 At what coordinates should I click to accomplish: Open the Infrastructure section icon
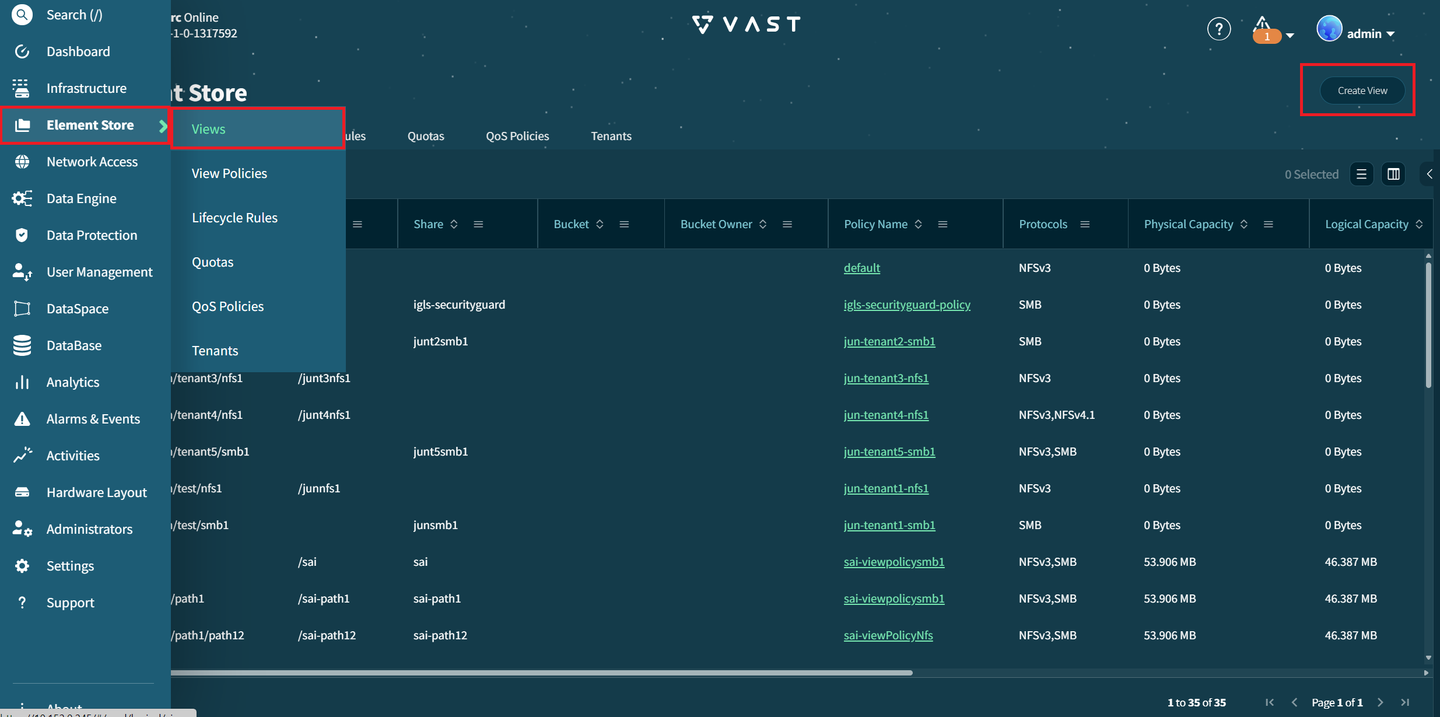coord(22,88)
